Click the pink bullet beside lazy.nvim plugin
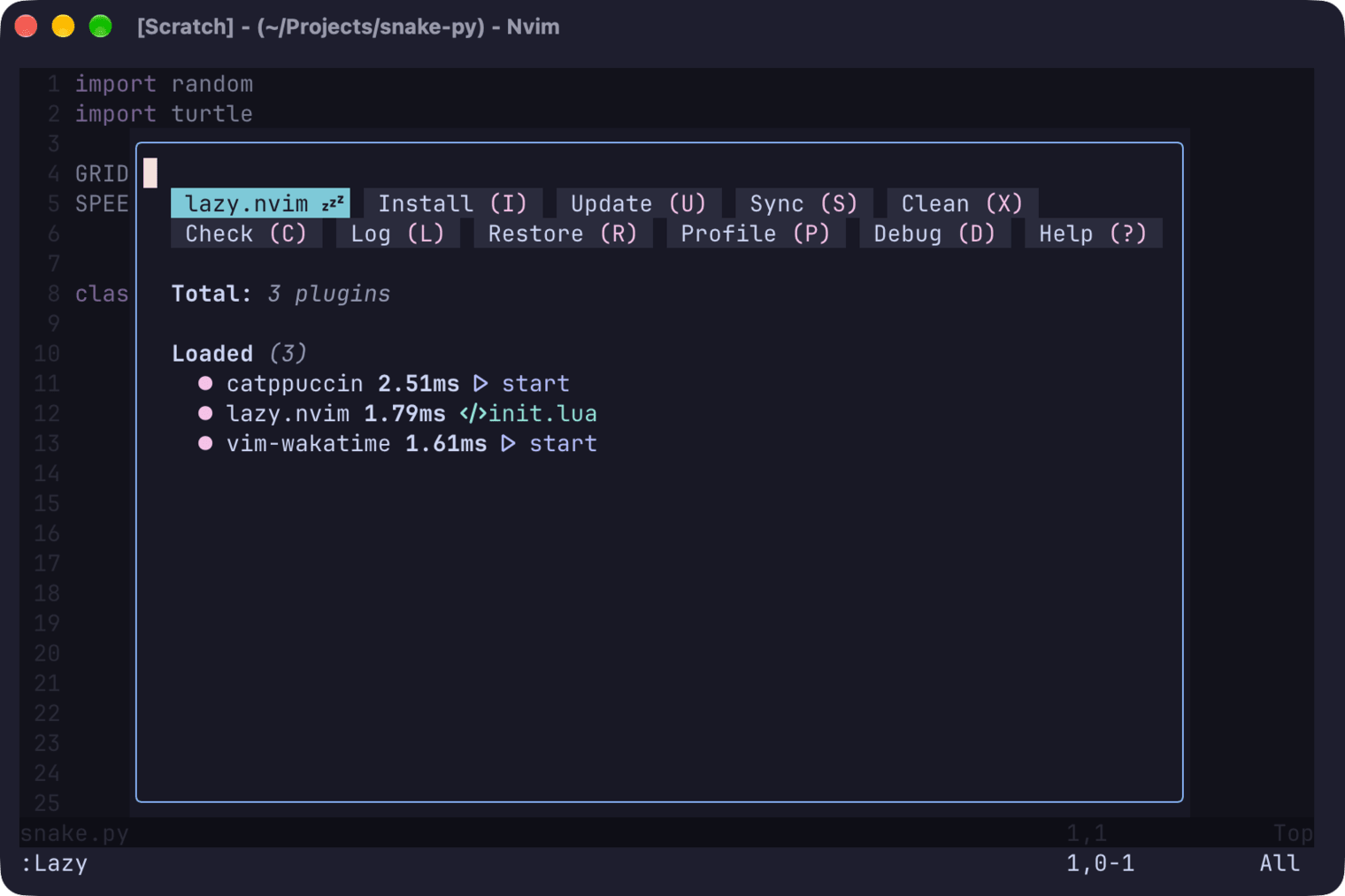Screen dimensions: 1345x896 205,413
